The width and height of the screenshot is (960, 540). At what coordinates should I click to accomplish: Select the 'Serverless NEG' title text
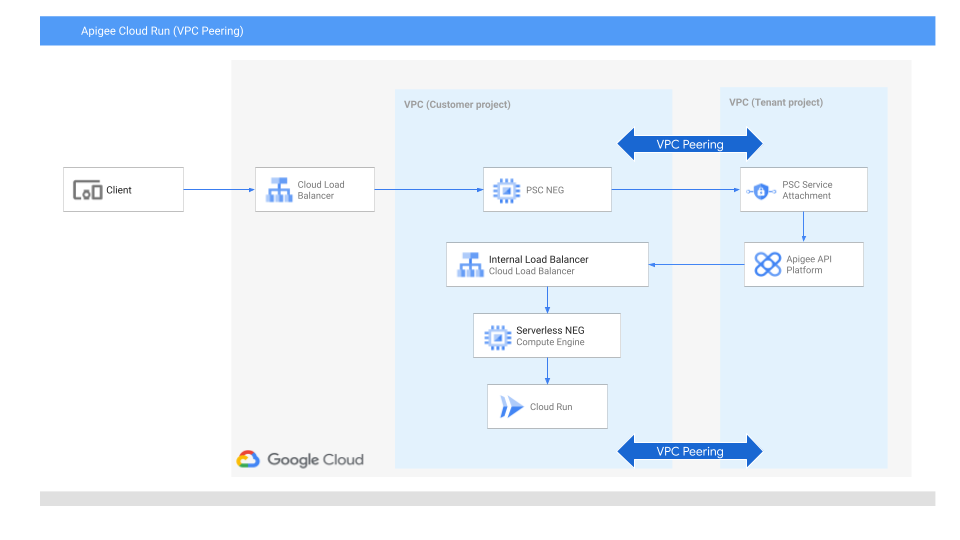pyautogui.click(x=550, y=330)
